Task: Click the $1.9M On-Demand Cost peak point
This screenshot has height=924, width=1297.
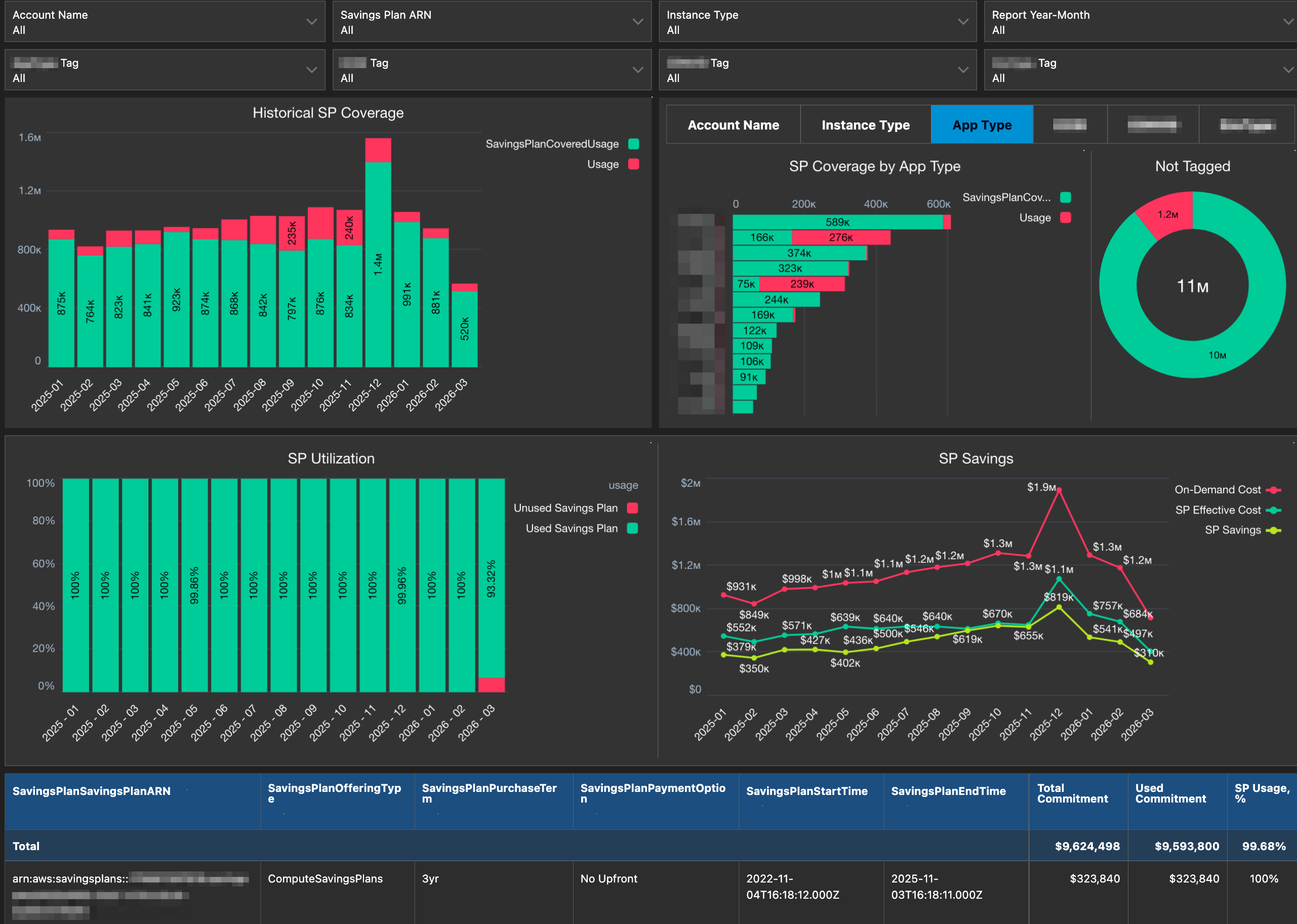Action: point(1059,490)
